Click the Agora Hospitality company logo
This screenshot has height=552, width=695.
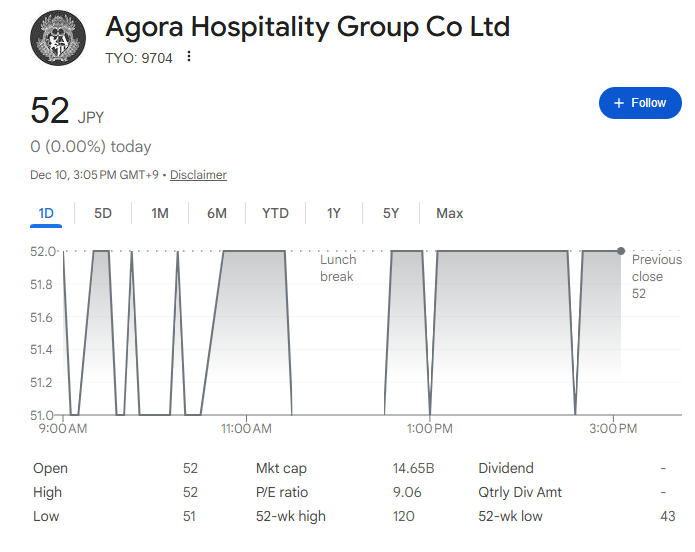[x=59, y=39]
